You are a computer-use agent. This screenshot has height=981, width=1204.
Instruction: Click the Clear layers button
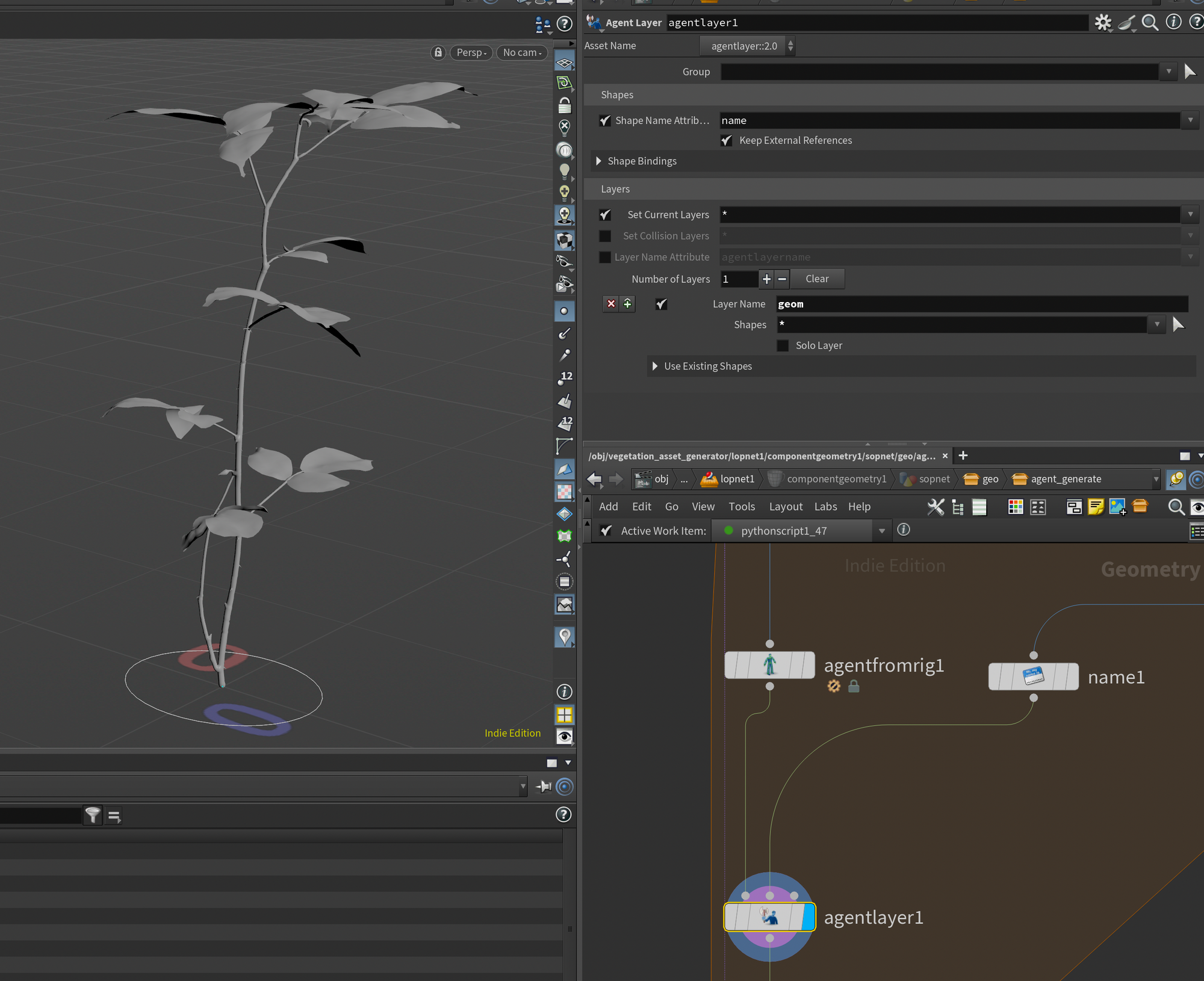pos(817,279)
